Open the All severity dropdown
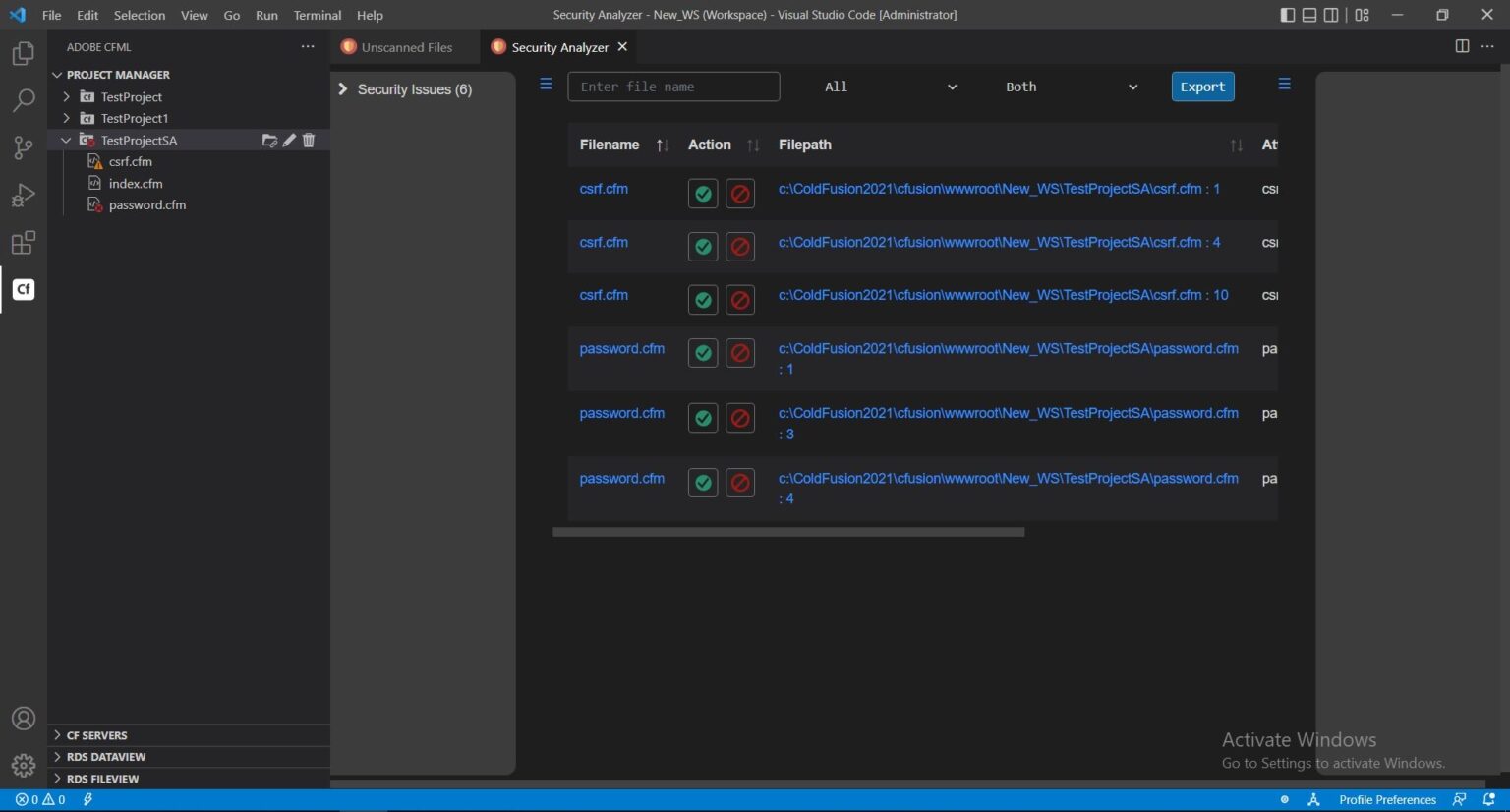 tap(890, 87)
